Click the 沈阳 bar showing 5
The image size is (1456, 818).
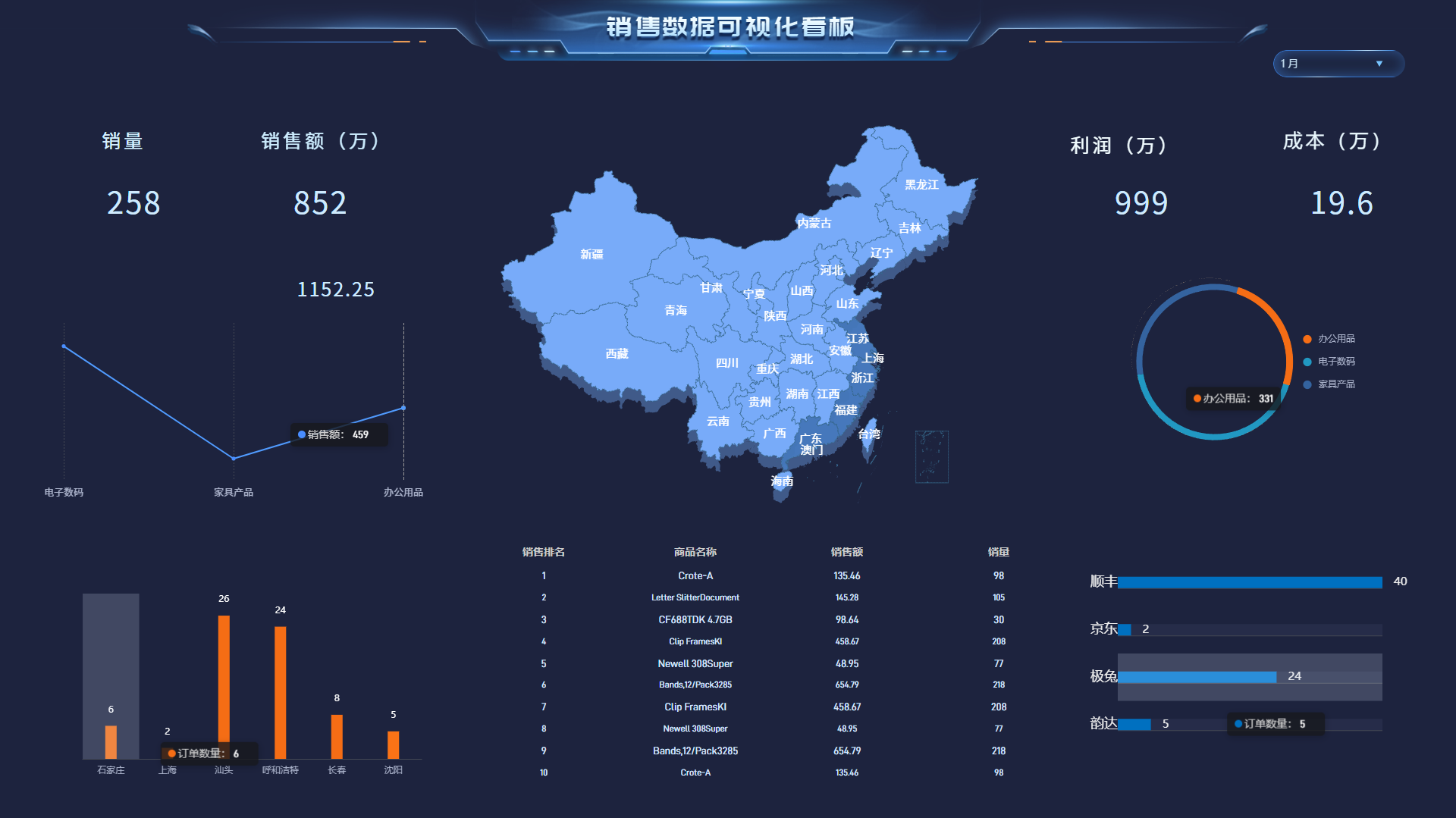pos(394,745)
